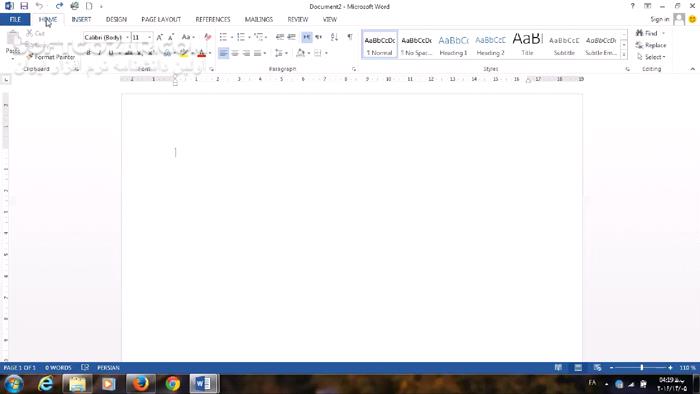Expand the Styles gallery more arrow
The width and height of the screenshot is (700, 394).
[x=624, y=55]
